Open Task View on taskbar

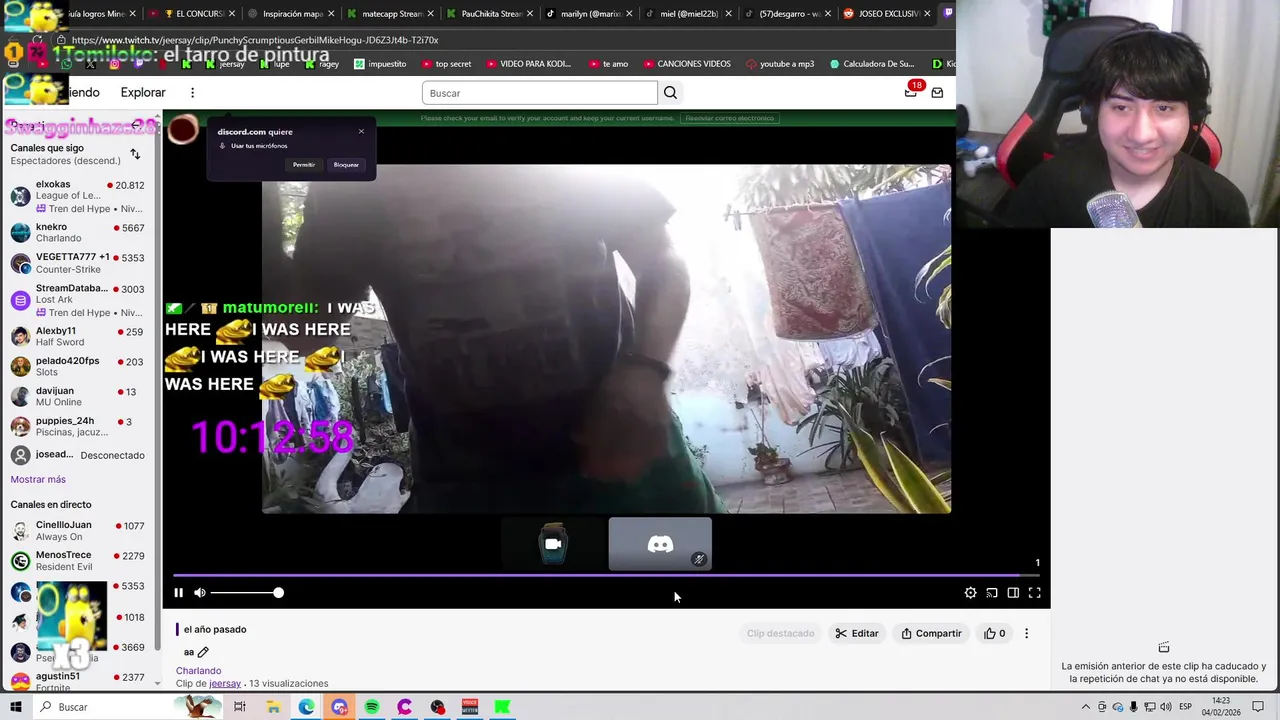(x=240, y=707)
